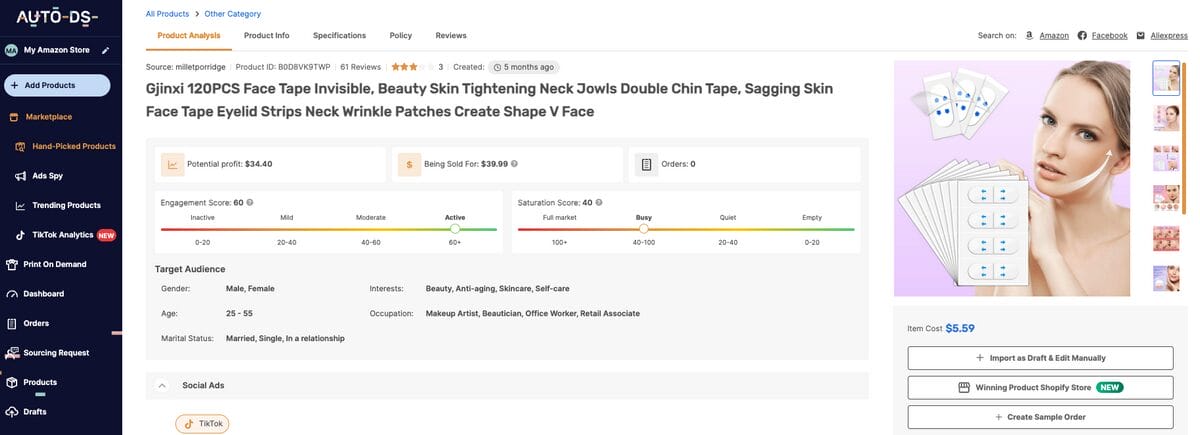Edit store name with pencil icon

tap(105, 50)
